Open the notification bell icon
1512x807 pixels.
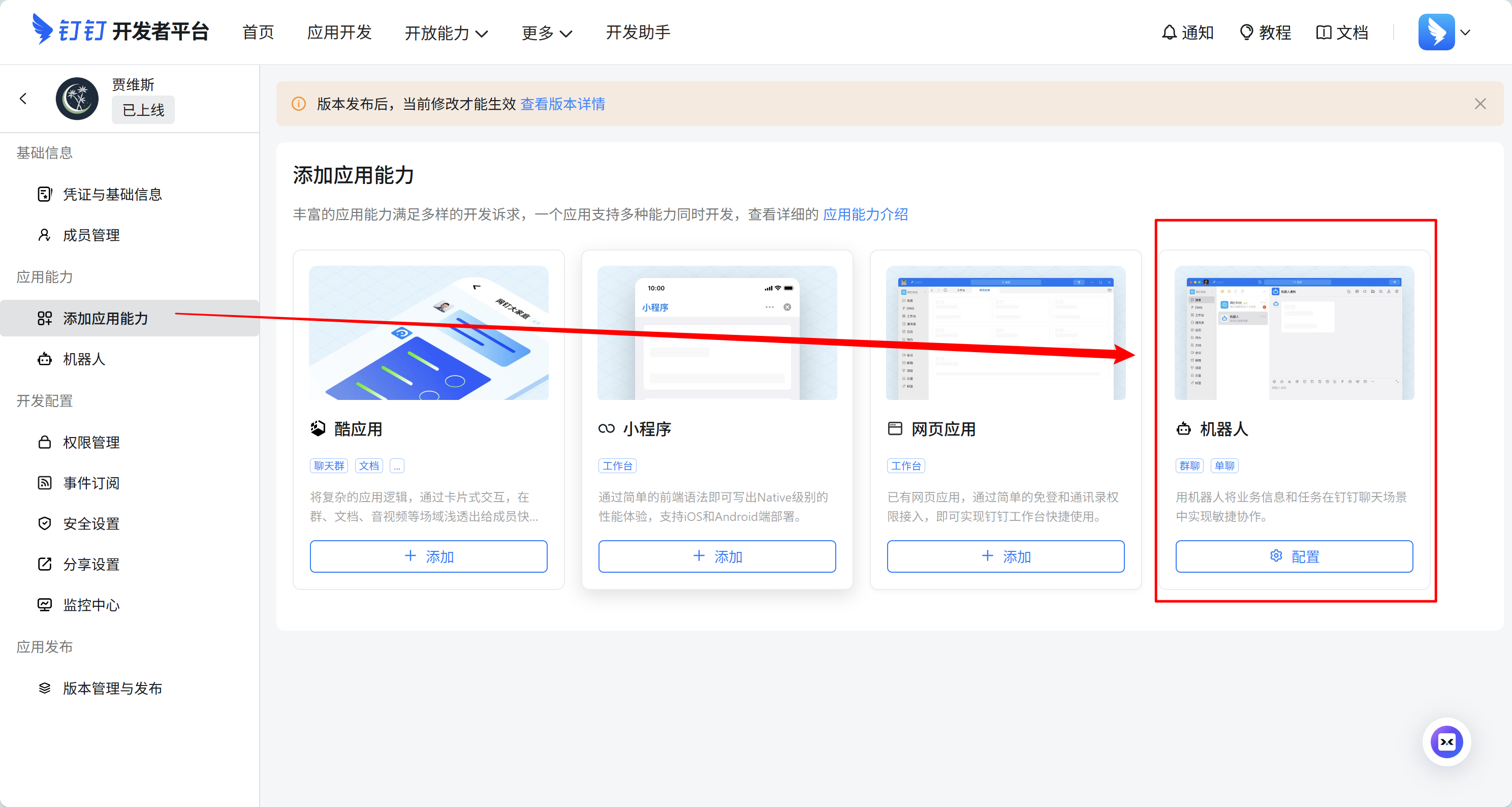click(1169, 33)
